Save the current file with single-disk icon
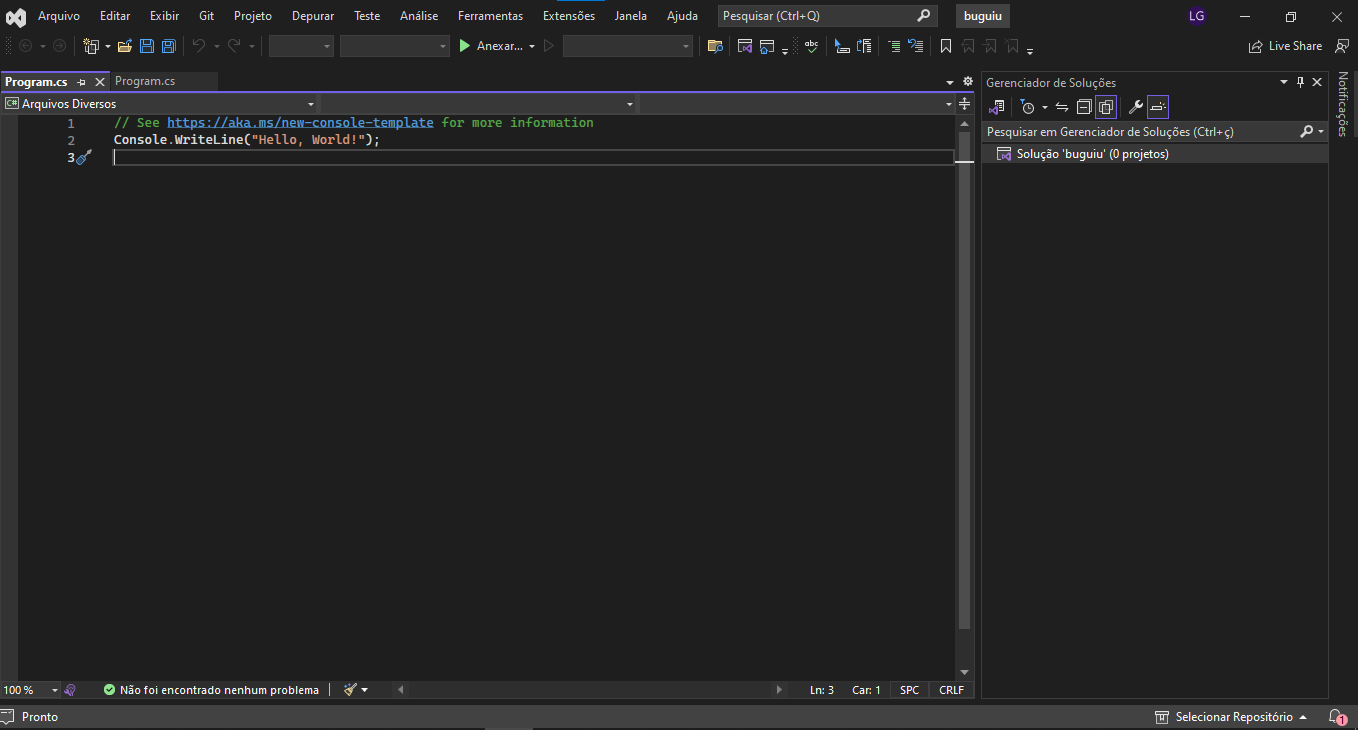Viewport: 1358px width, 730px height. pyautogui.click(x=147, y=46)
